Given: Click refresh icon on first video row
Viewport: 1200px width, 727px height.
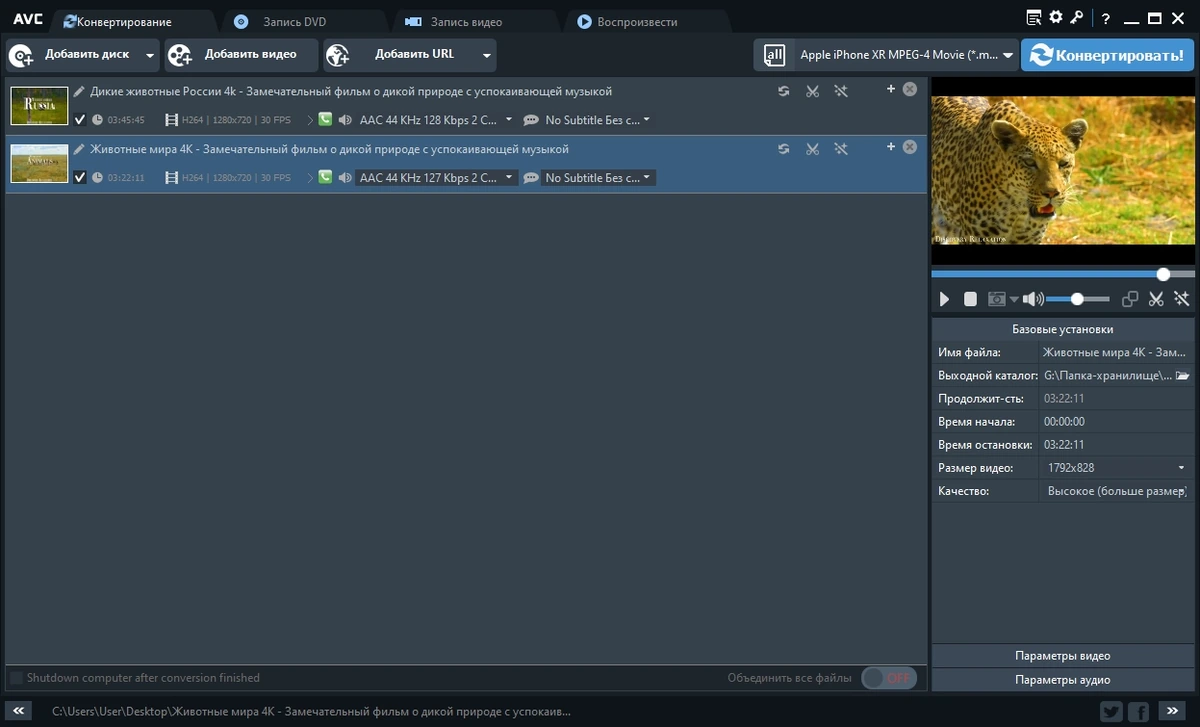Looking at the screenshot, I should pyautogui.click(x=784, y=91).
